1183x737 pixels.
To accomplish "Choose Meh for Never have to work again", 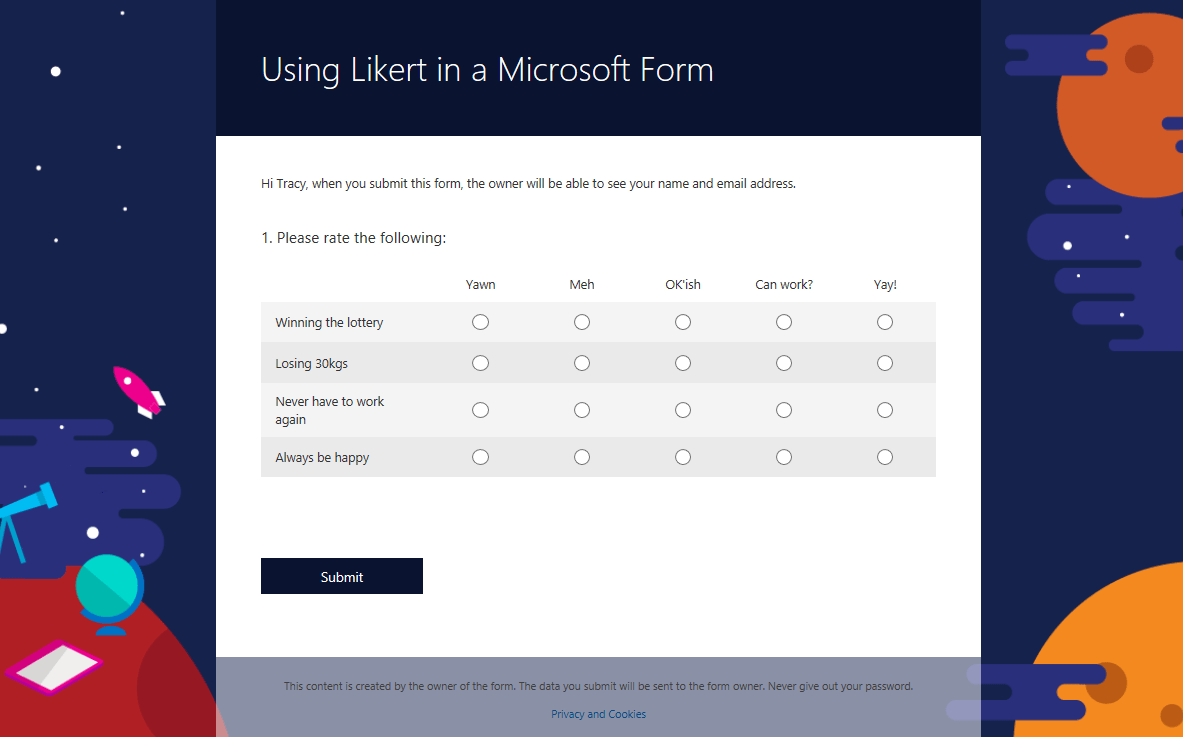I will coord(582,410).
